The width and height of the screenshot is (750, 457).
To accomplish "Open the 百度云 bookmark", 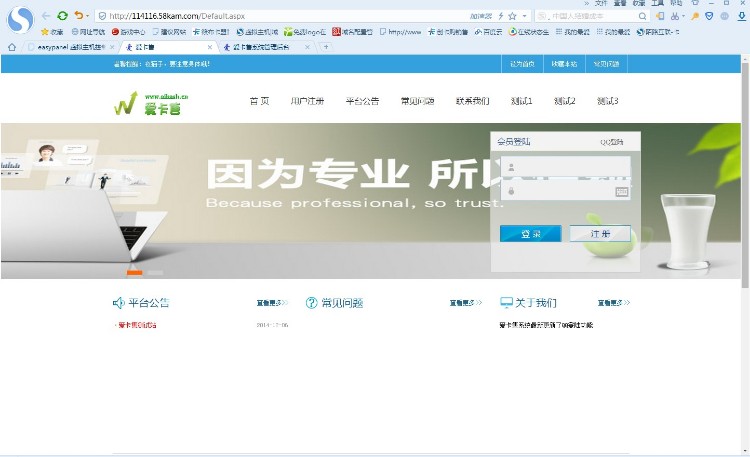I will point(488,32).
